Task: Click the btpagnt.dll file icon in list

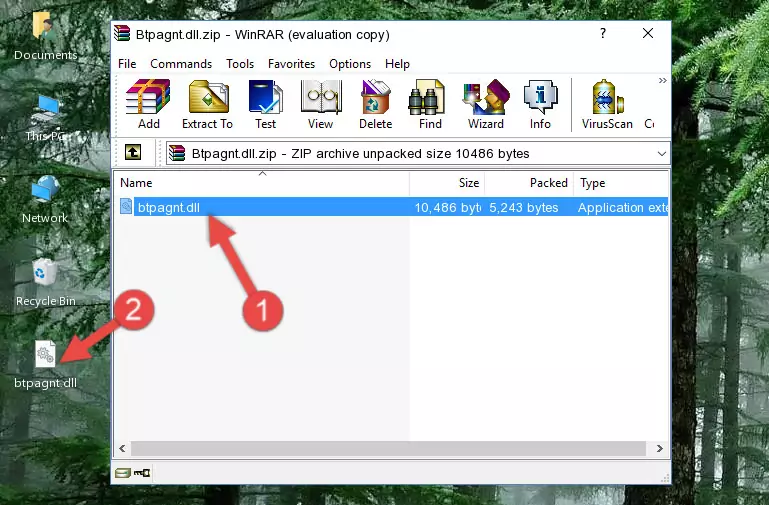Action: point(126,207)
